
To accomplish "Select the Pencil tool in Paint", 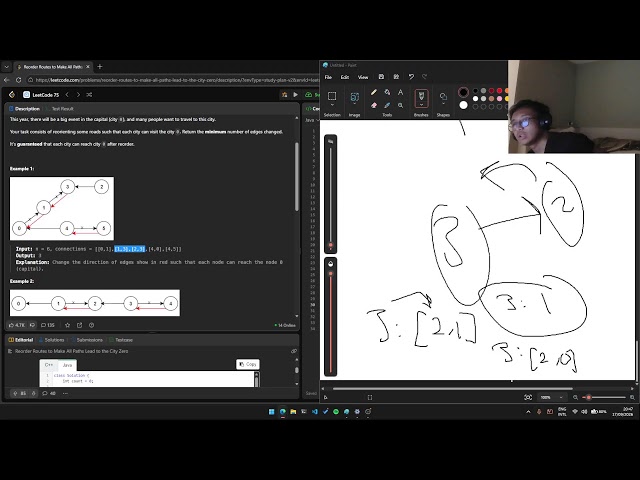I will (373, 92).
